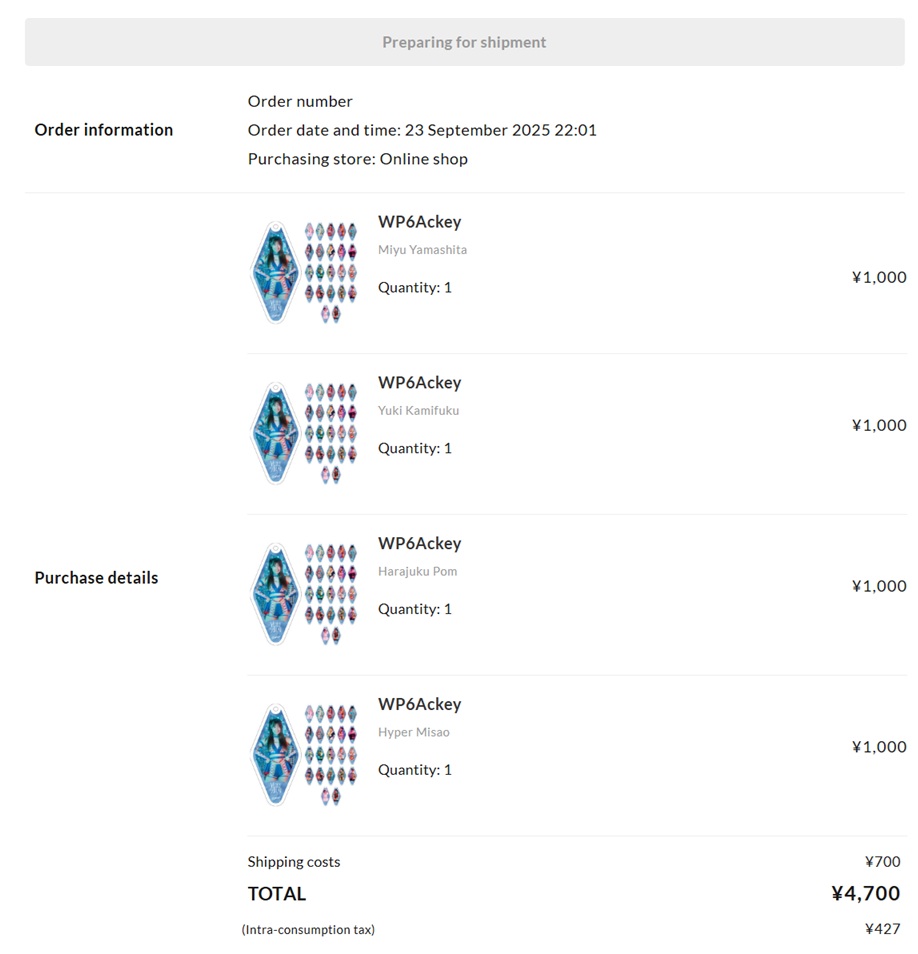Select the Miyu Yamashita variant label
The height and width of the screenshot is (954, 918).
(422, 250)
